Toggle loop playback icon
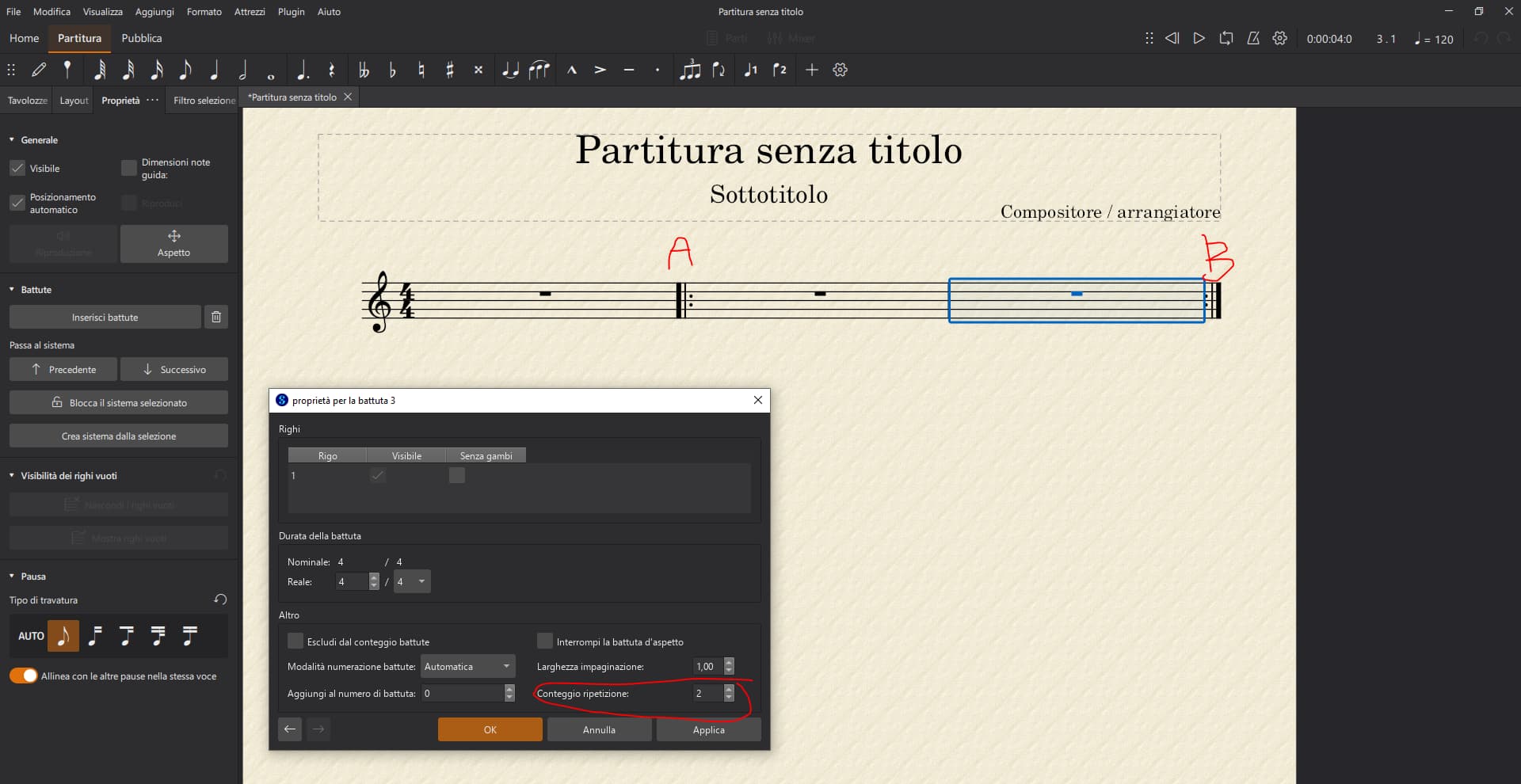 click(x=1226, y=38)
